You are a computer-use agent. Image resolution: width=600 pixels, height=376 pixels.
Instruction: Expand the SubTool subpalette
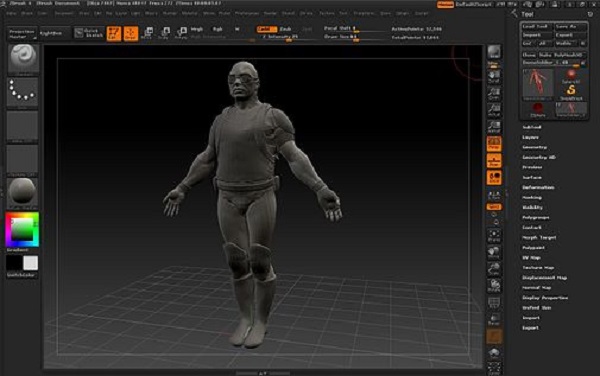click(x=532, y=127)
